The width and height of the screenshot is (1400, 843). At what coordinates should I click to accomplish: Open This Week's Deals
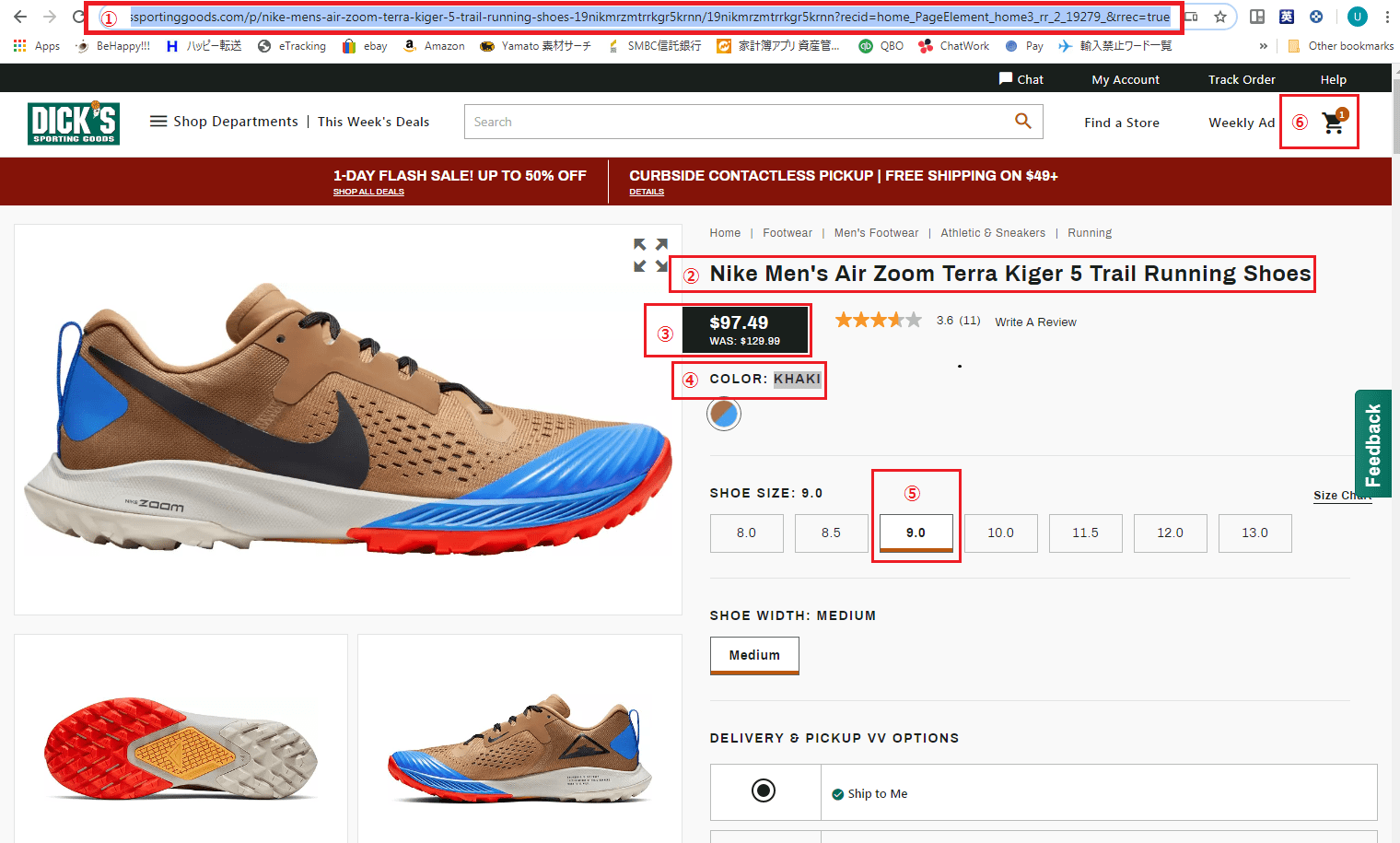[373, 121]
